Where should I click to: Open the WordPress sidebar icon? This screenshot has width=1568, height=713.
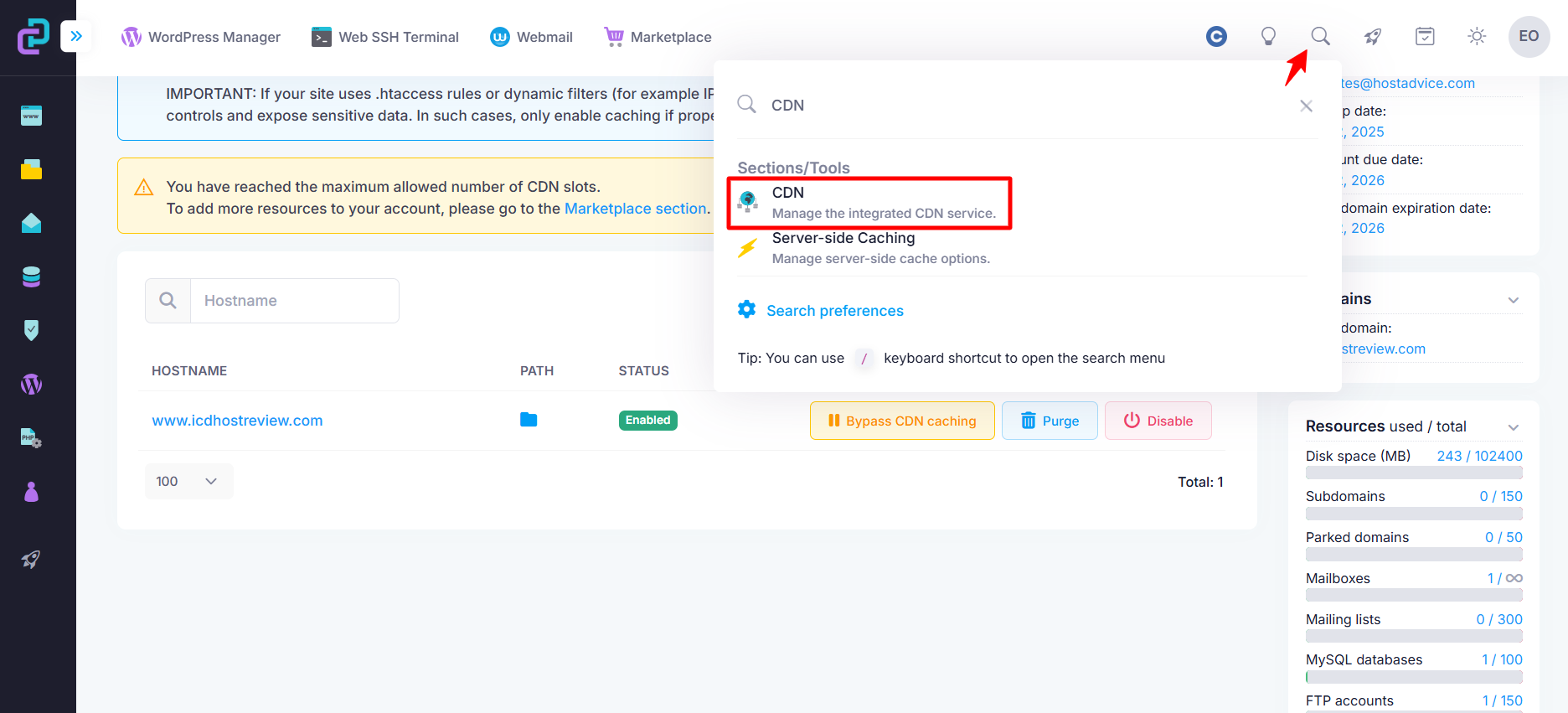[31, 385]
